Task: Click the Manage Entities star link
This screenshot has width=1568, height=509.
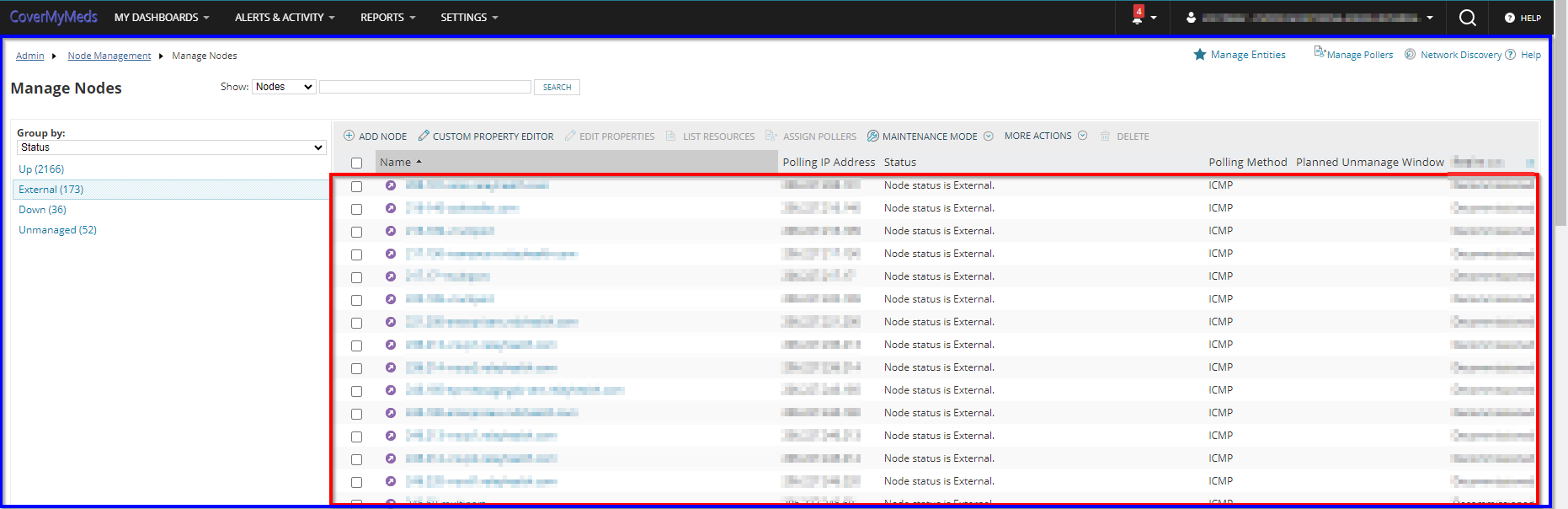Action: point(1240,55)
